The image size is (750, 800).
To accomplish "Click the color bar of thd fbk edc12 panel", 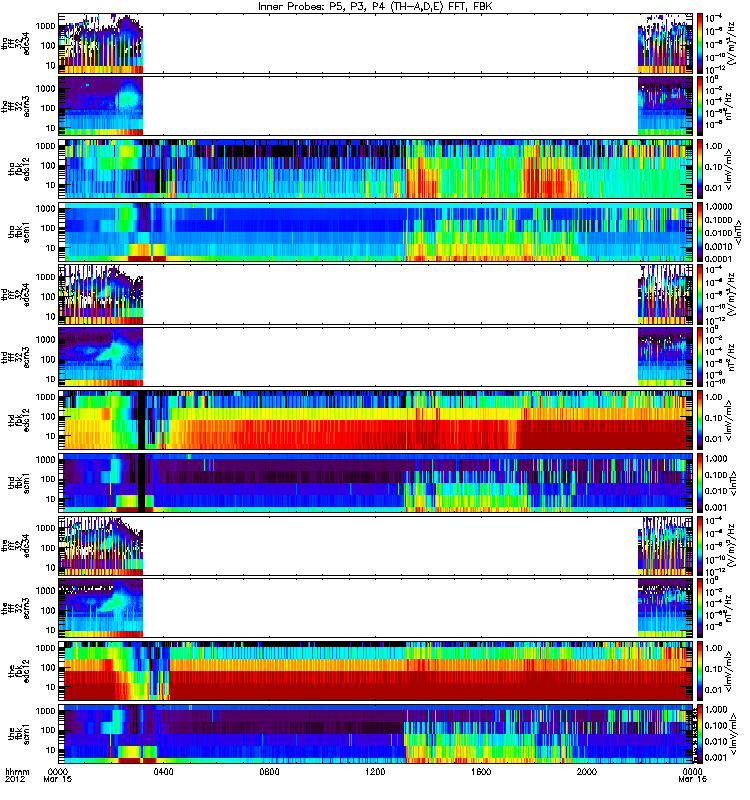I will tap(700, 420).
